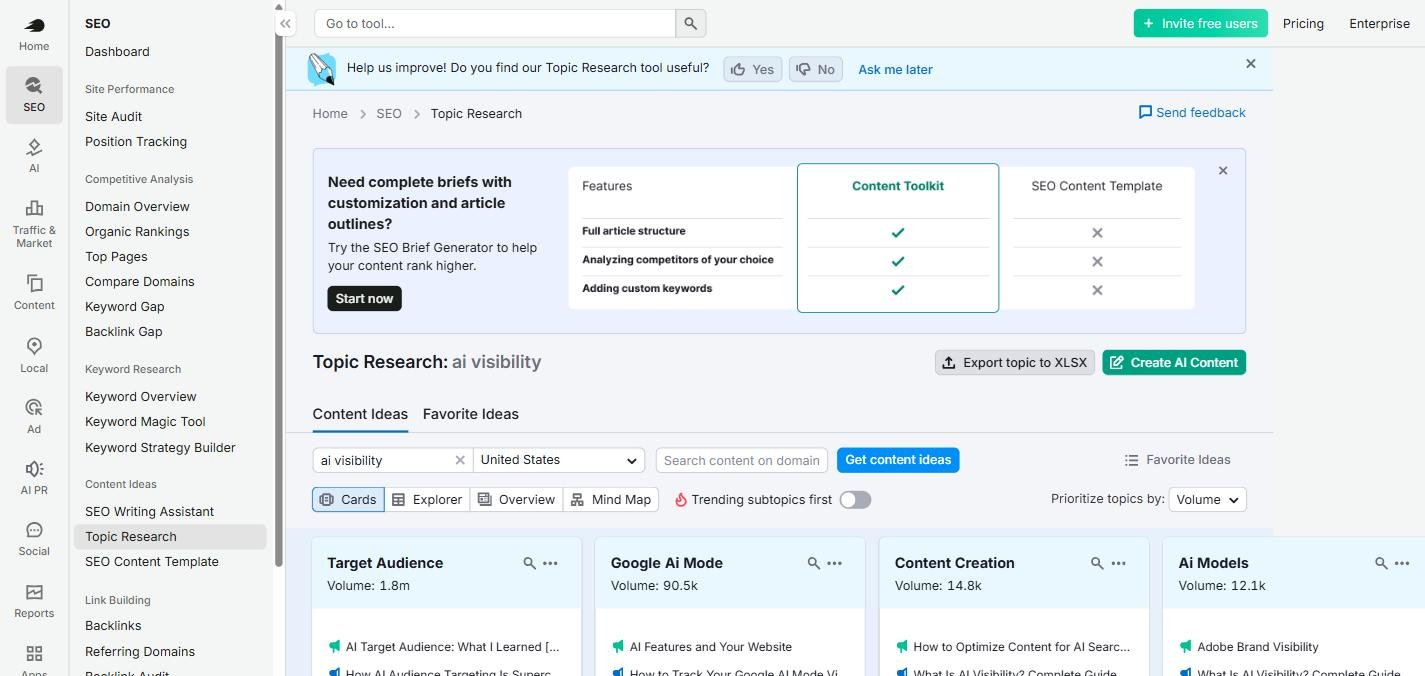Click Send feedback link
This screenshot has height=676, width=1425.
coord(1192,112)
